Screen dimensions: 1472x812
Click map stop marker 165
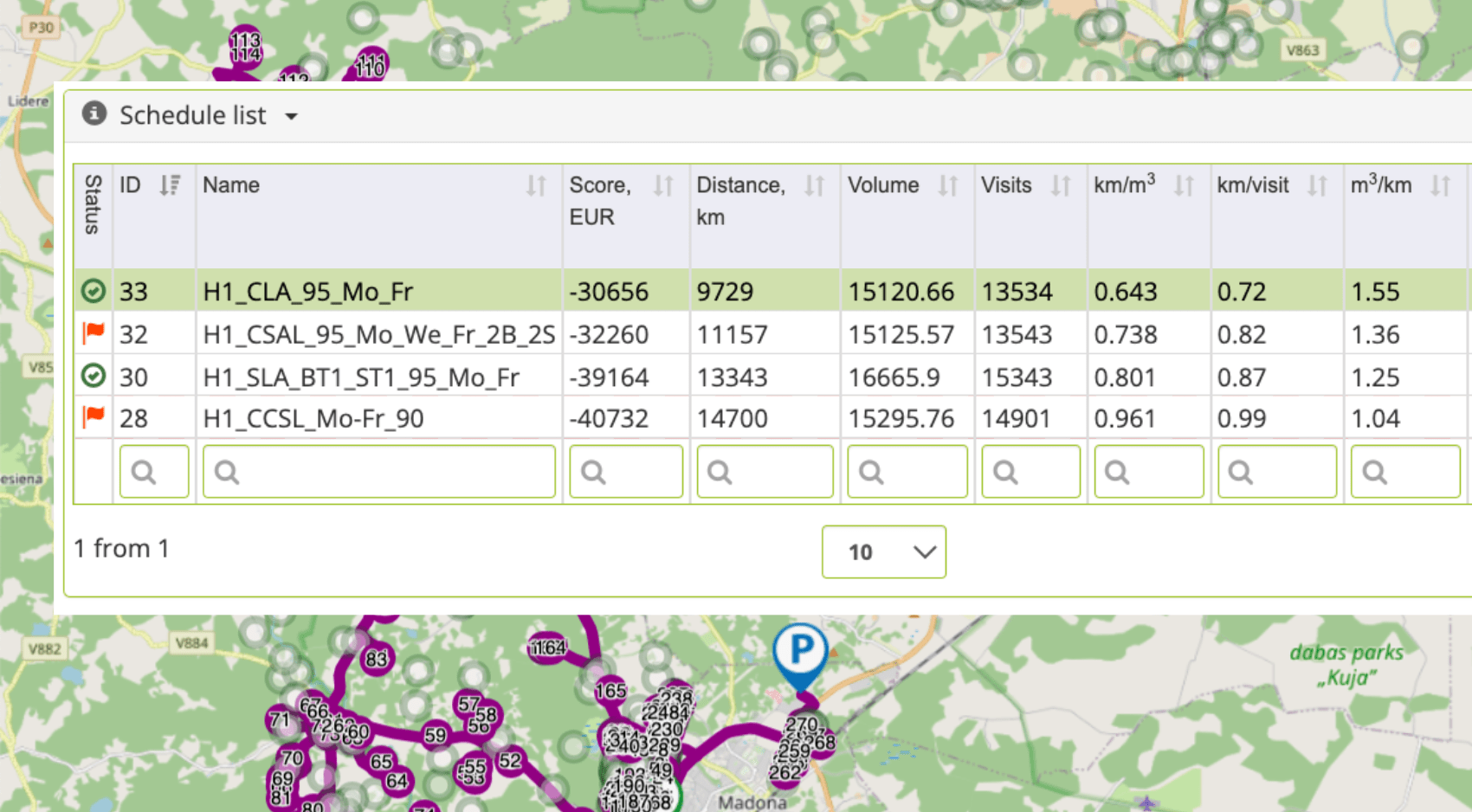click(610, 691)
